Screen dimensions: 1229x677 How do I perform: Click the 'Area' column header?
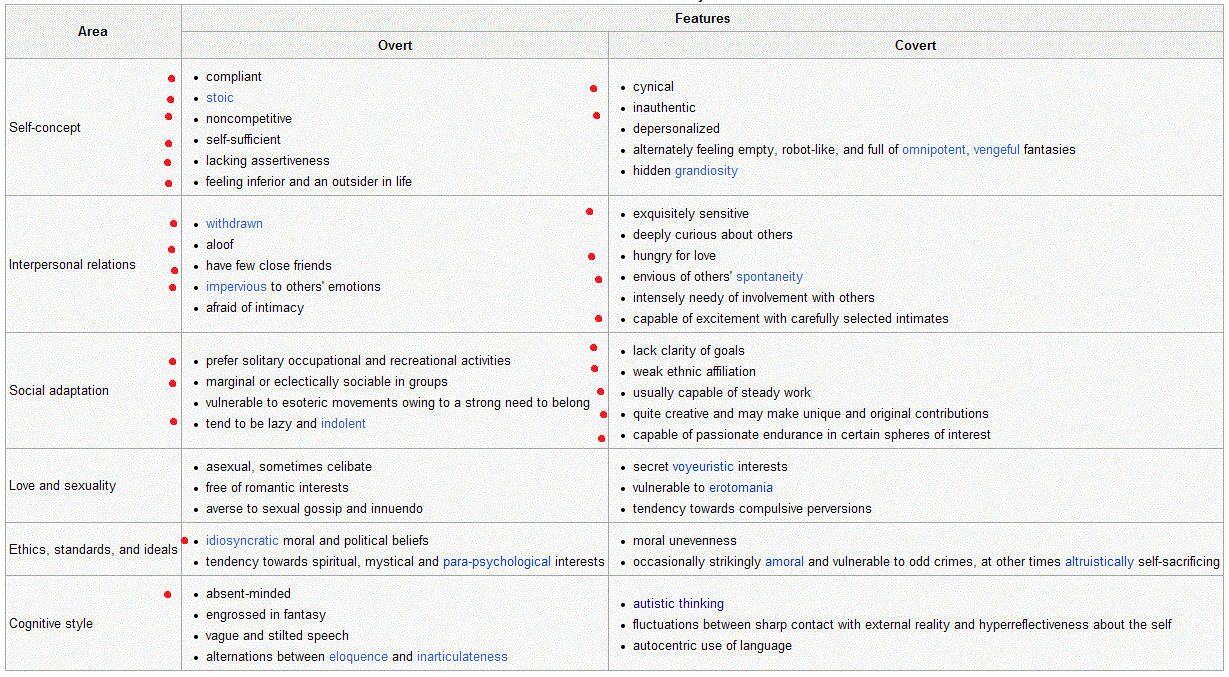click(x=93, y=32)
